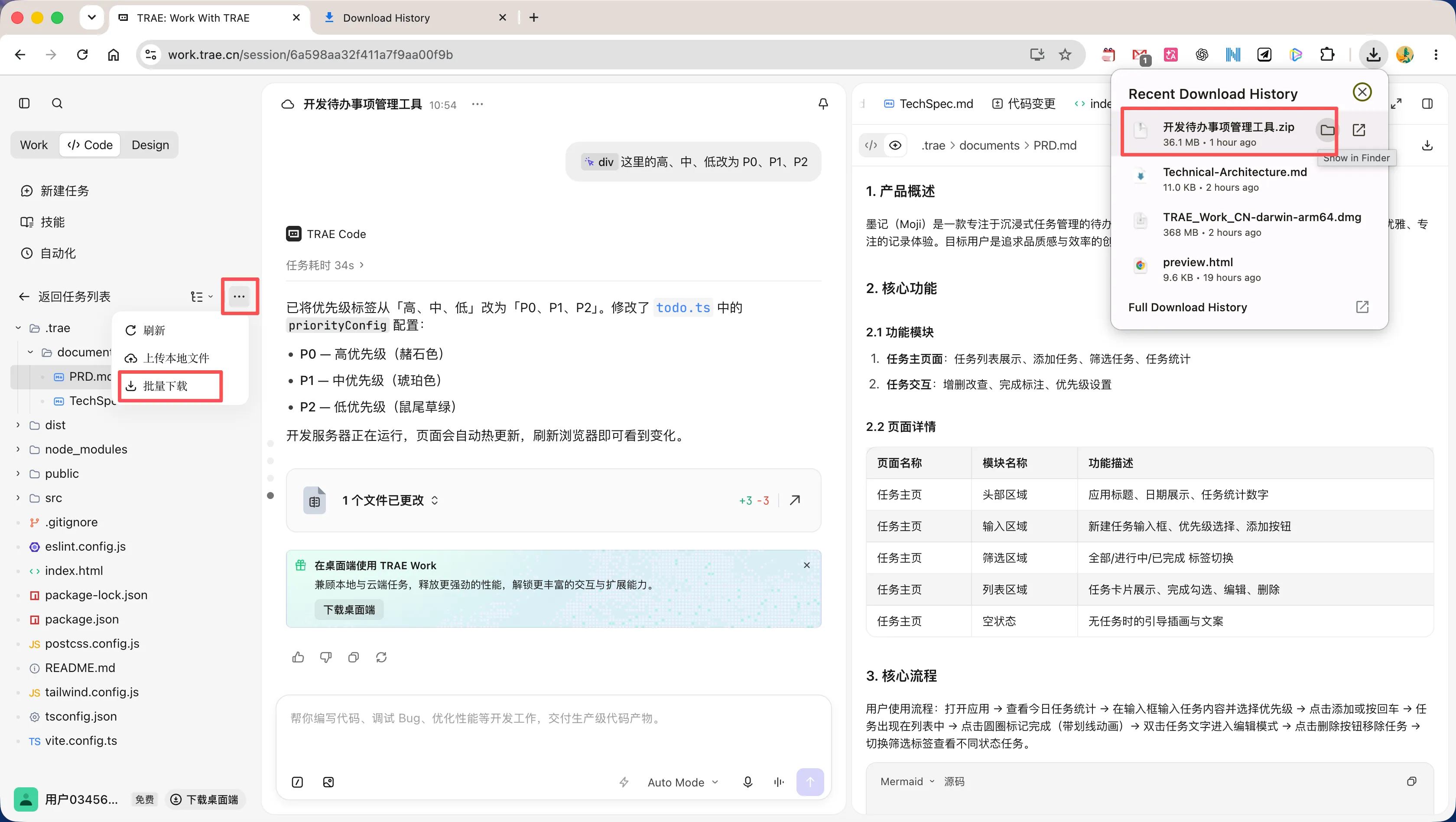Click the notification bell in chat header
The height and width of the screenshot is (822, 1456).
click(x=823, y=104)
